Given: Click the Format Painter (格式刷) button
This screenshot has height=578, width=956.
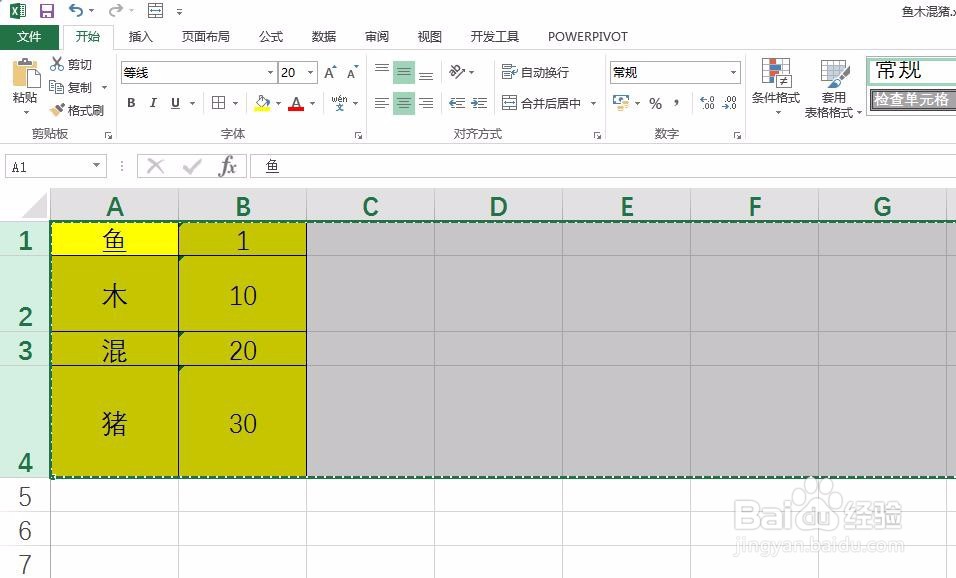Looking at the screenshot, I should (77, 110).
